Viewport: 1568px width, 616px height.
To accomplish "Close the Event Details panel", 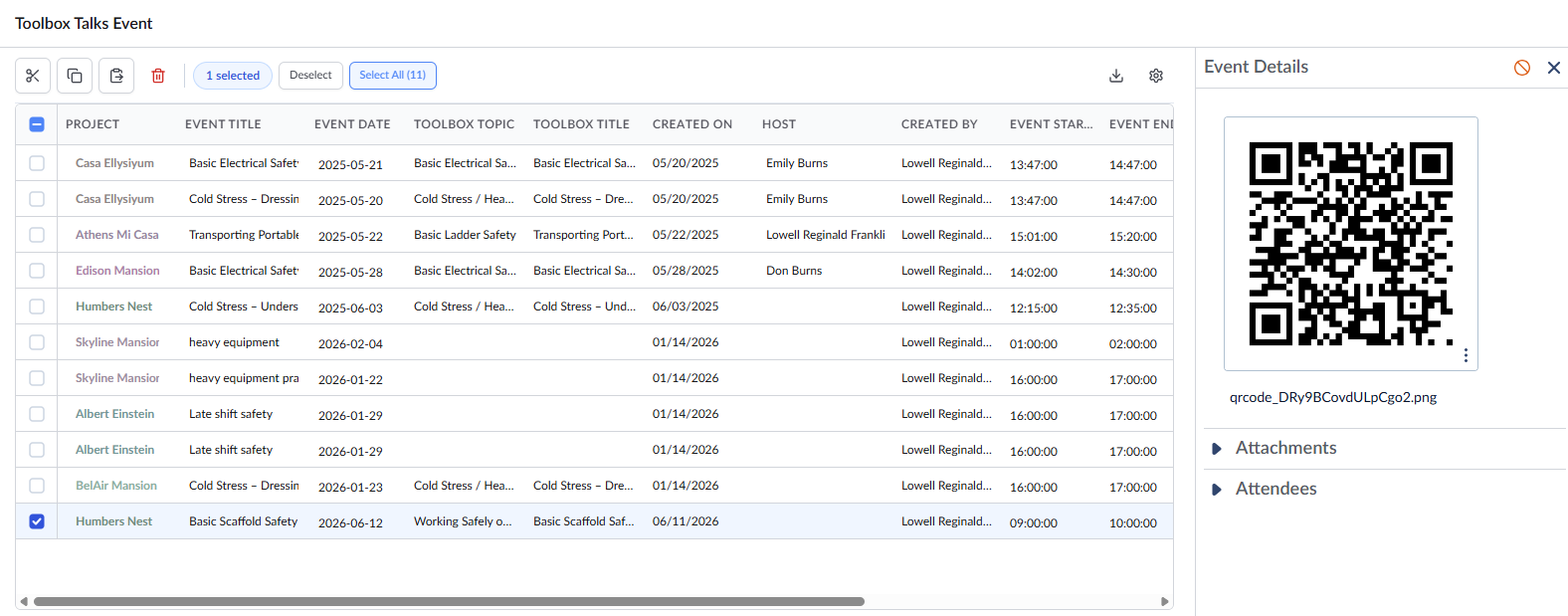I will pos(1554,68).
